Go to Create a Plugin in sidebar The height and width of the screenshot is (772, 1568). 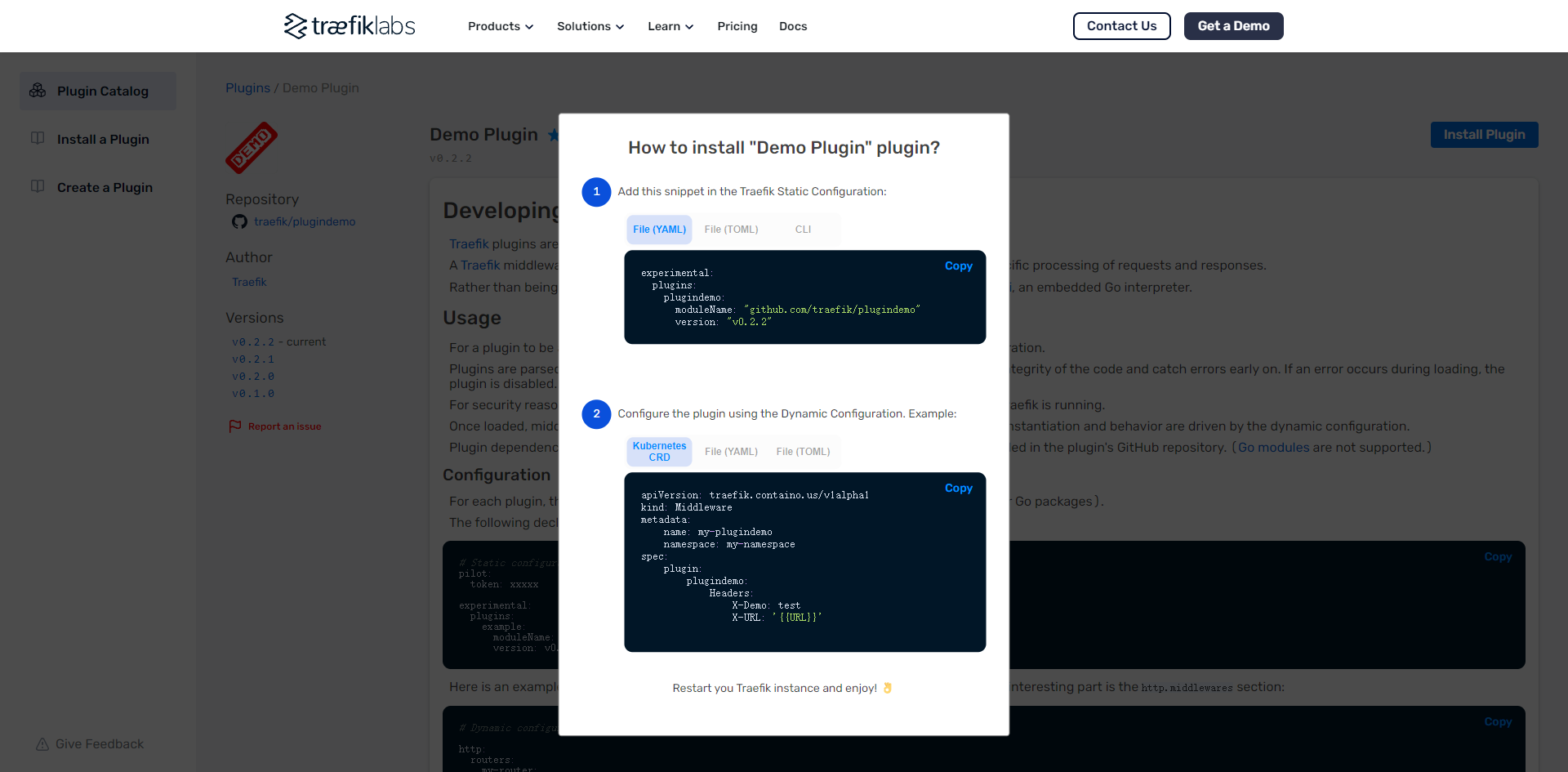(105, 188)
